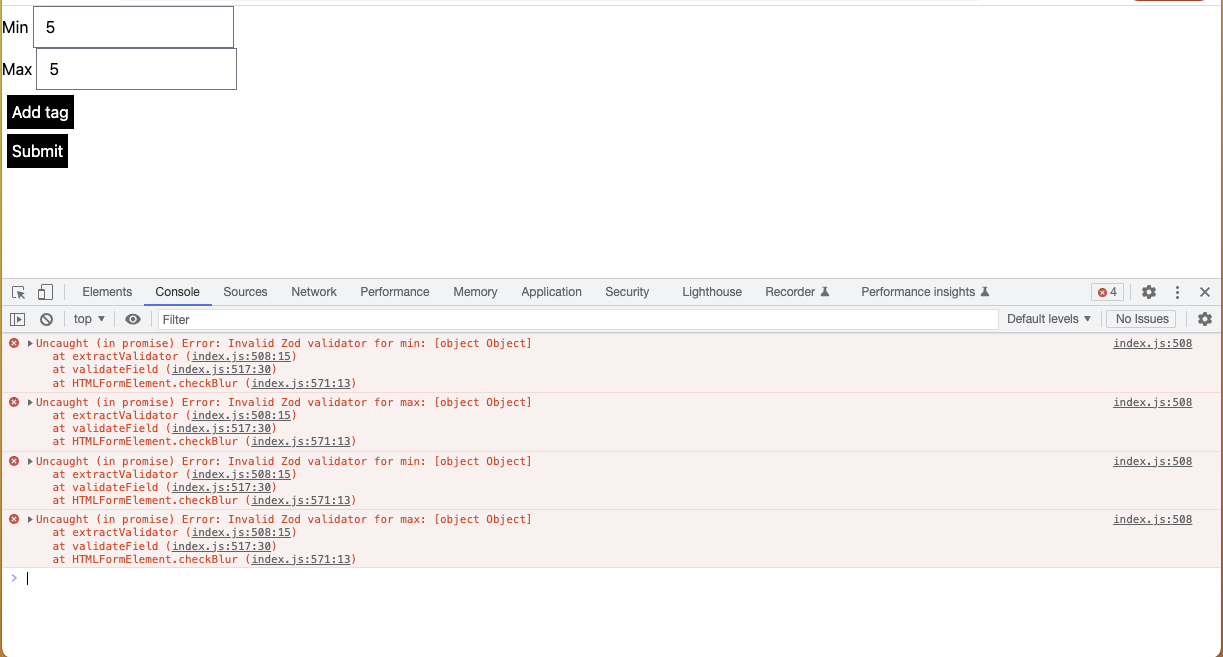Click inside the console Filter field
Viewport: 1223px width, 657px height.
coord(400,318)
